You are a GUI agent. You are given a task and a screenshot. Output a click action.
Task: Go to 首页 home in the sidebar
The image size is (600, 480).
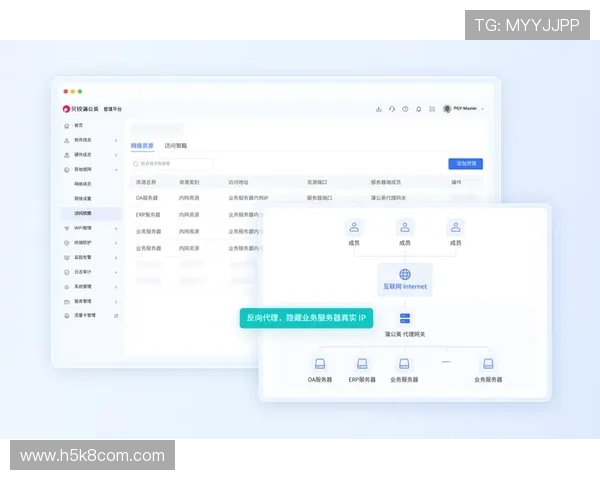[x=78, y=126]
